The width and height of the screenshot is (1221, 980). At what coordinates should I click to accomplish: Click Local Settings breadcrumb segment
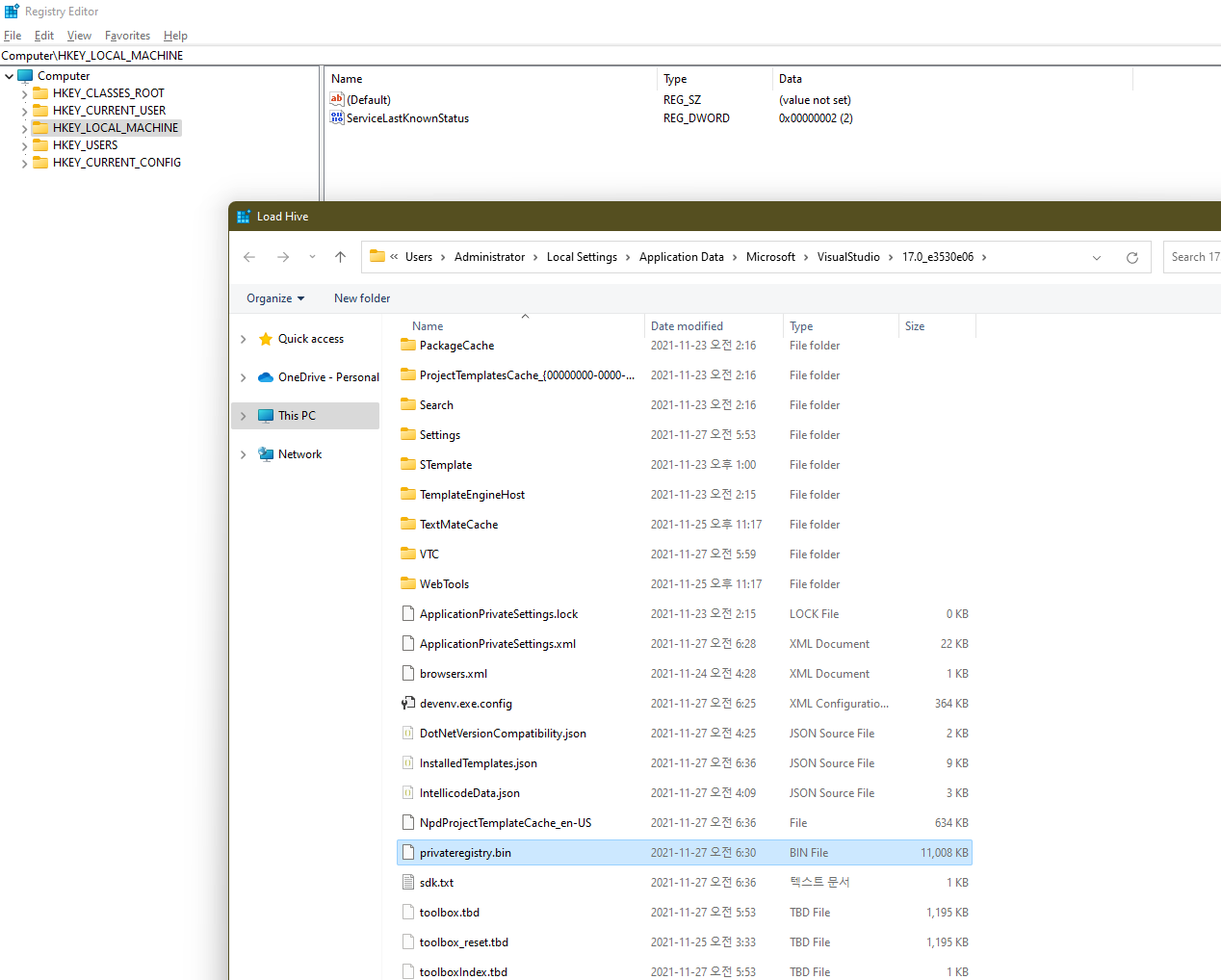[x=582, y=257]
